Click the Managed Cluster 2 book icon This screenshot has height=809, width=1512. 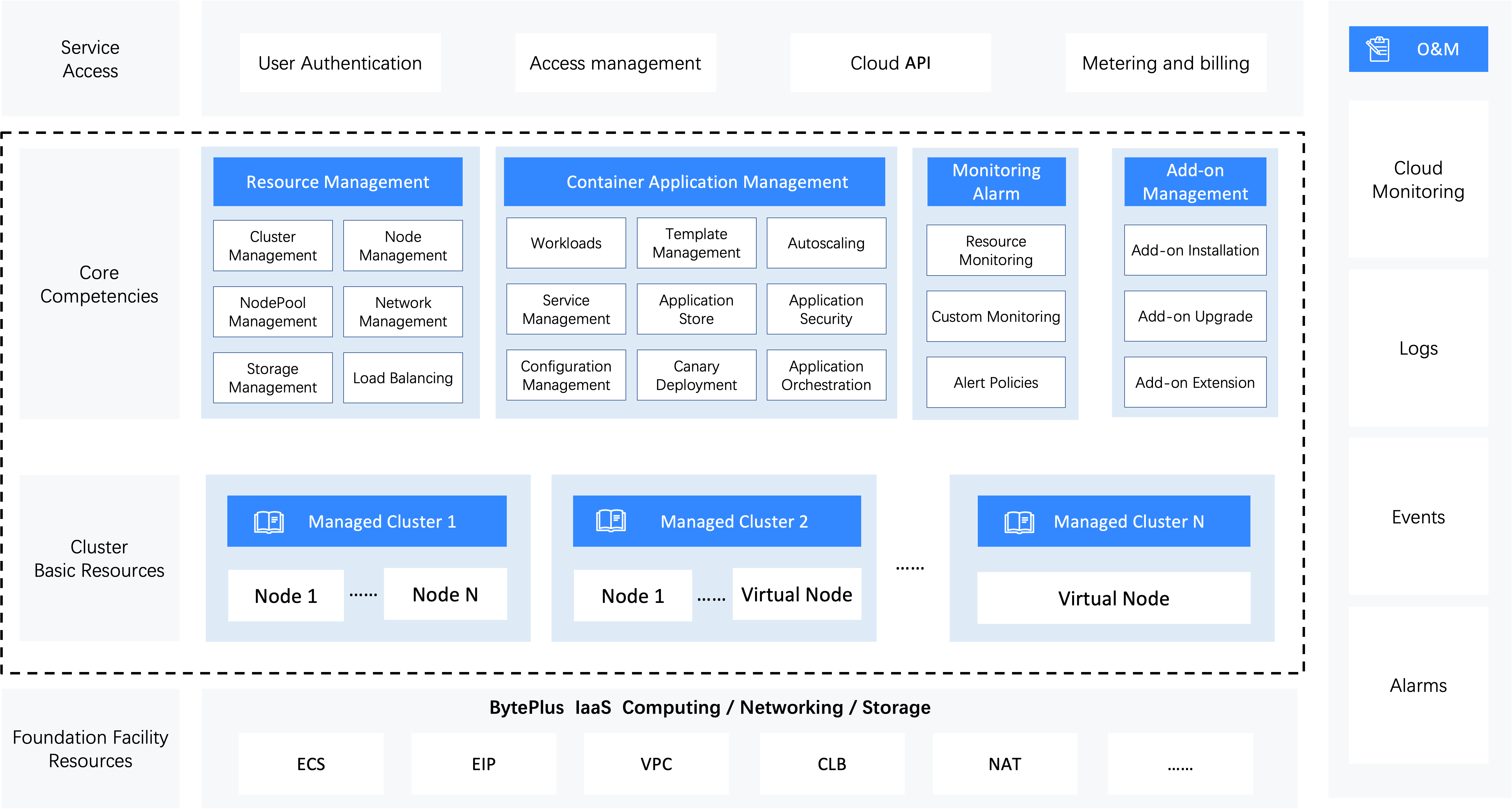[x=610, y=521]
